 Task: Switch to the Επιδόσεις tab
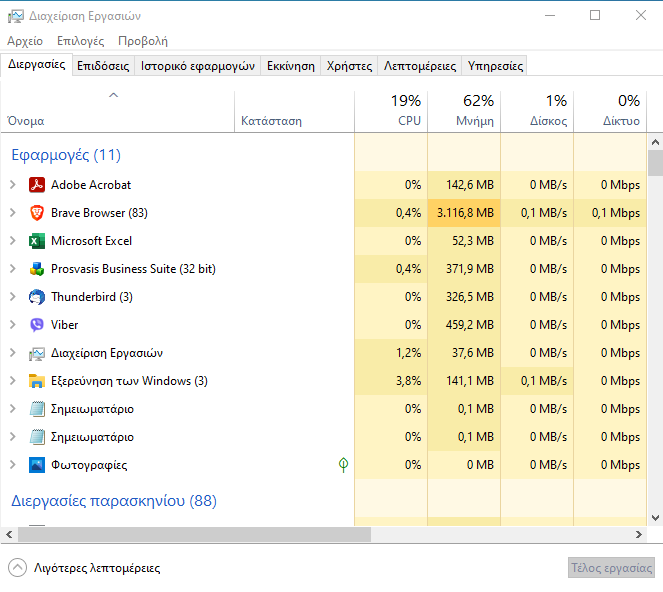coord(103,66)
